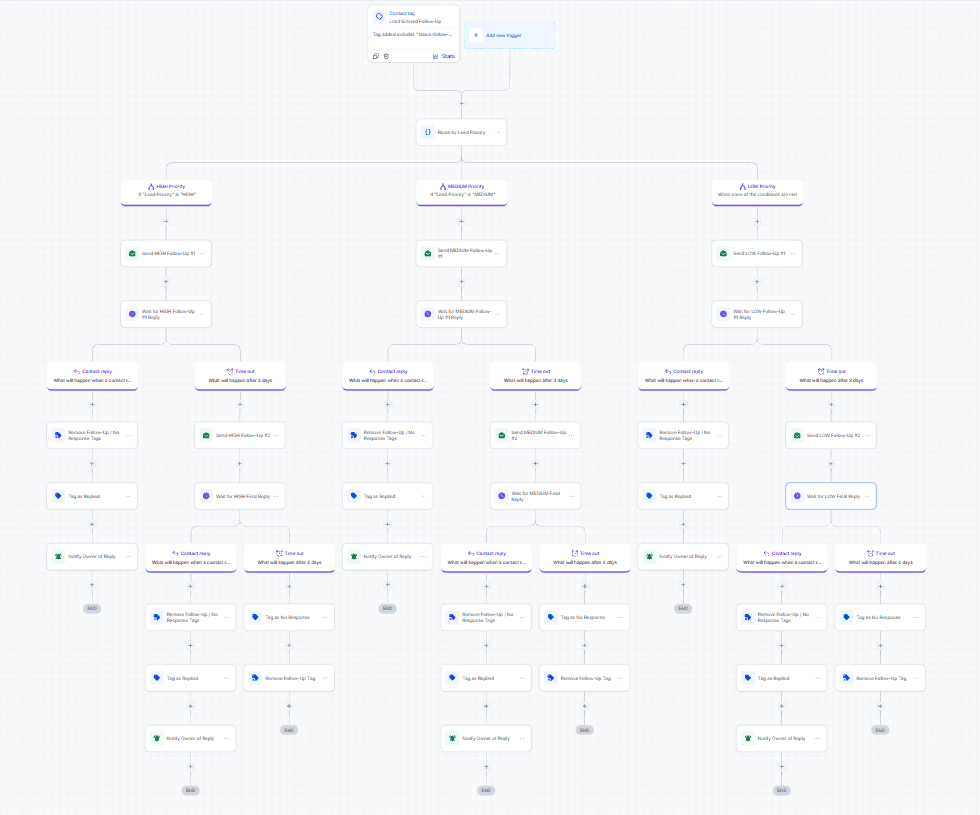Screen dimensions: 980x815
Task: Open the three-dot menu on Wait for LOW Final Reply
Action: tap(867, 496)
